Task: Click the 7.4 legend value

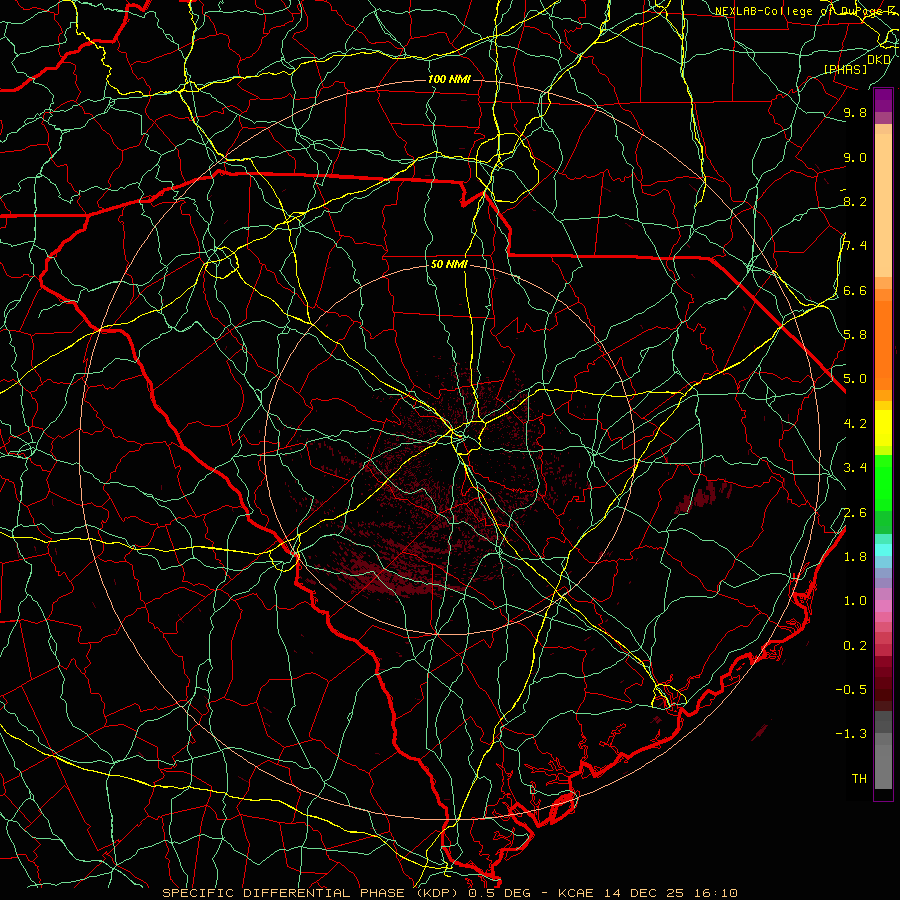Action: pyautogui.click(x=855, y=246)
